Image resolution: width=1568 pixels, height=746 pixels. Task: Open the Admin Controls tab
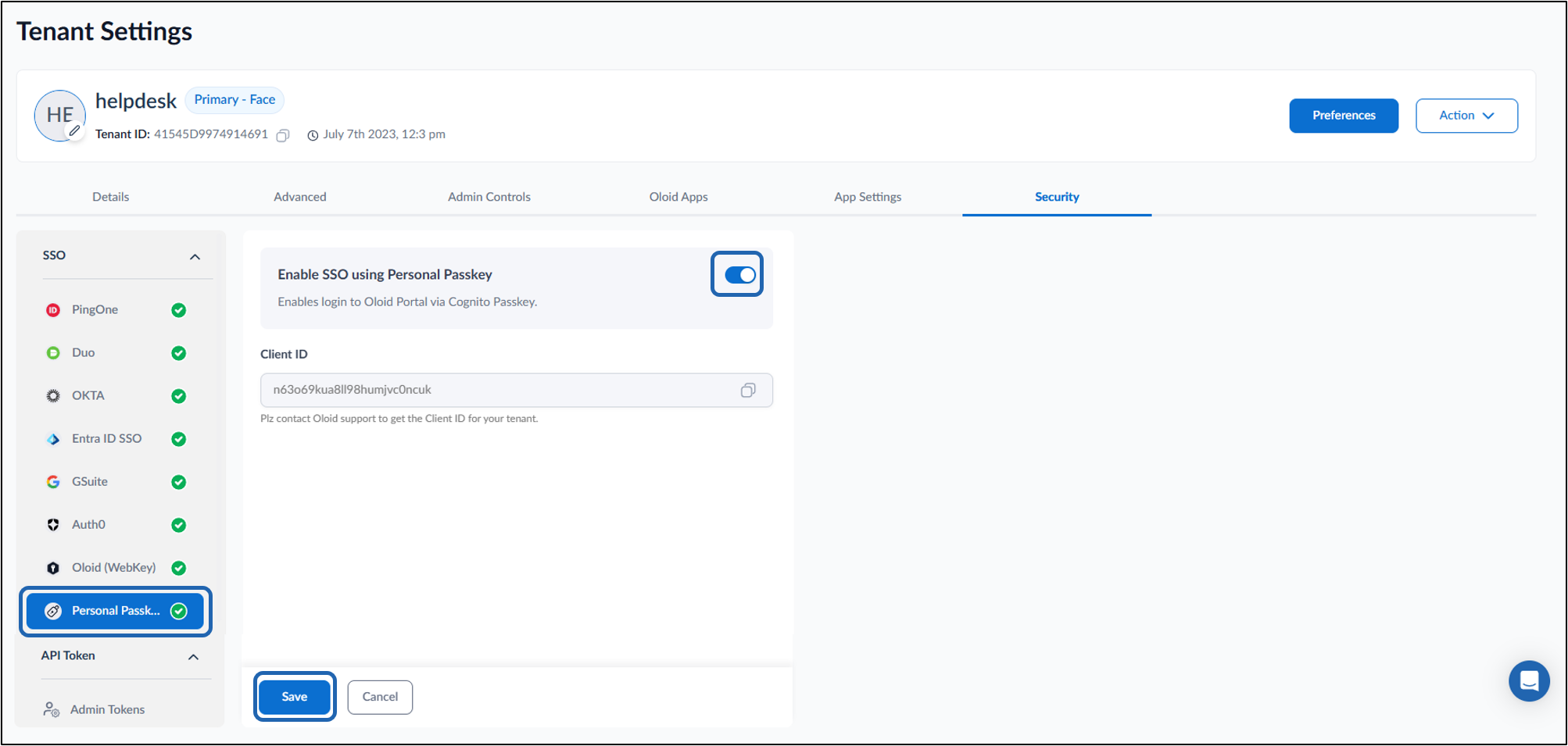pos(489,197)
